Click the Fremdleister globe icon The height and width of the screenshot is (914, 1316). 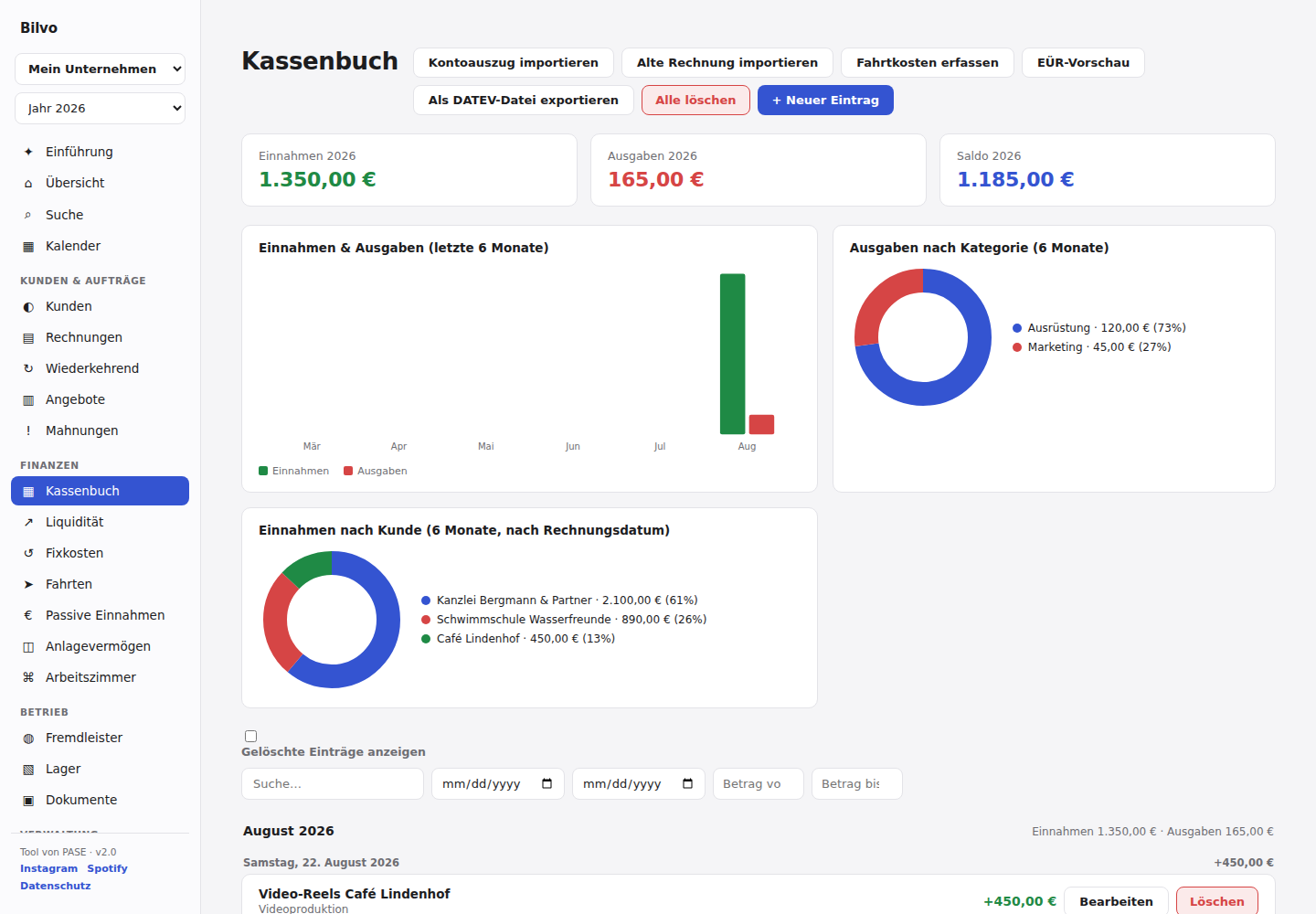28,738
